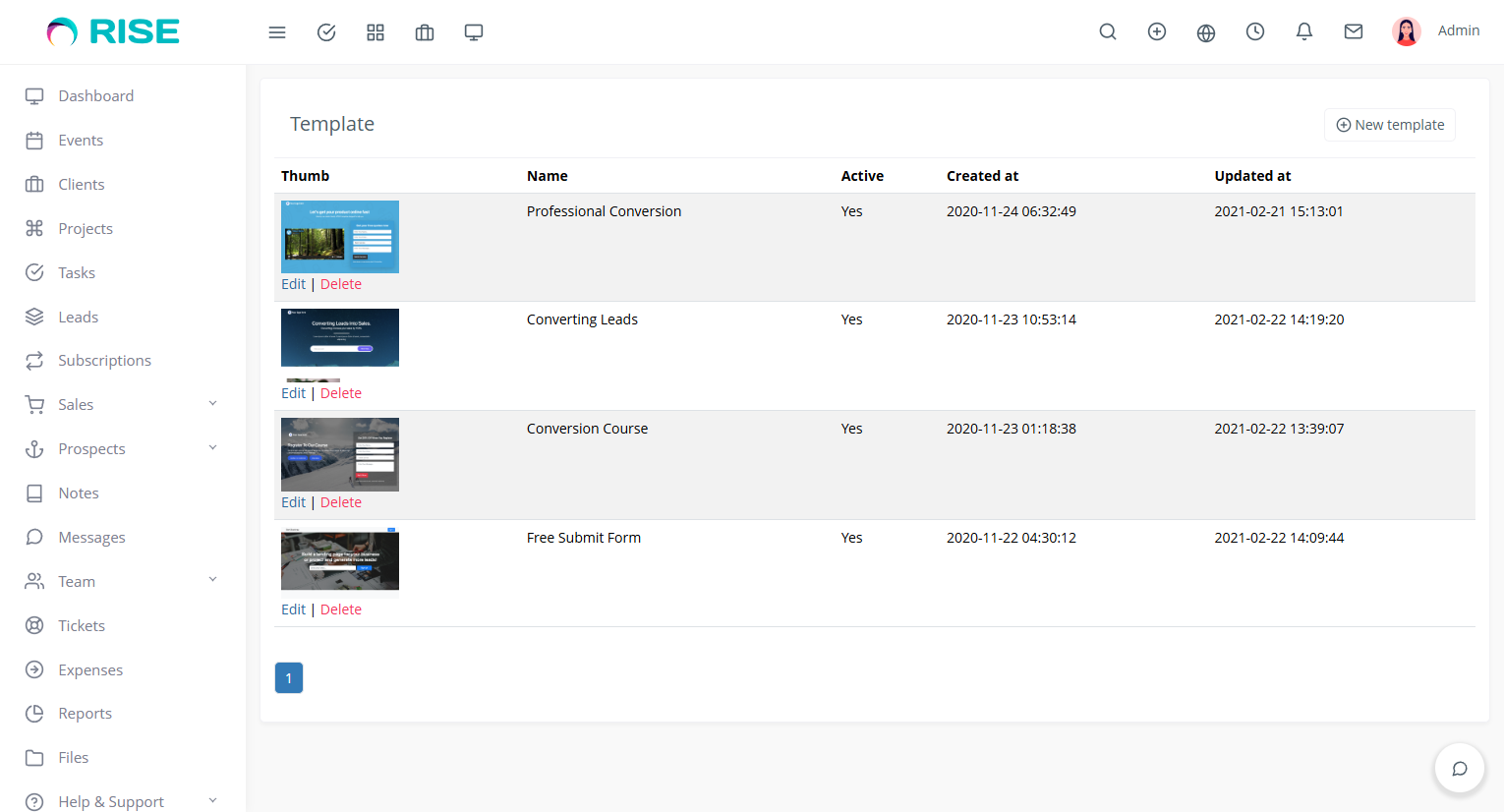
Task: Open the Admin user profile menu
Action: (1436, 31)
